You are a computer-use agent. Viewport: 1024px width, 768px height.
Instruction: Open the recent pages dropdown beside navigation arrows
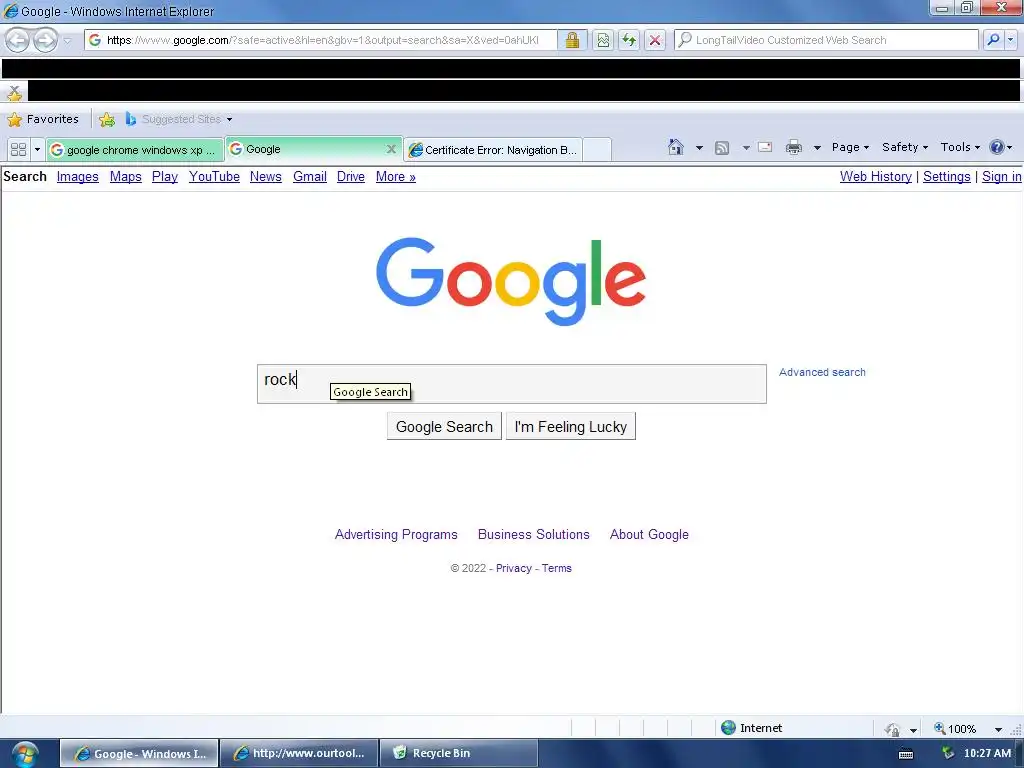pos(67,40)
